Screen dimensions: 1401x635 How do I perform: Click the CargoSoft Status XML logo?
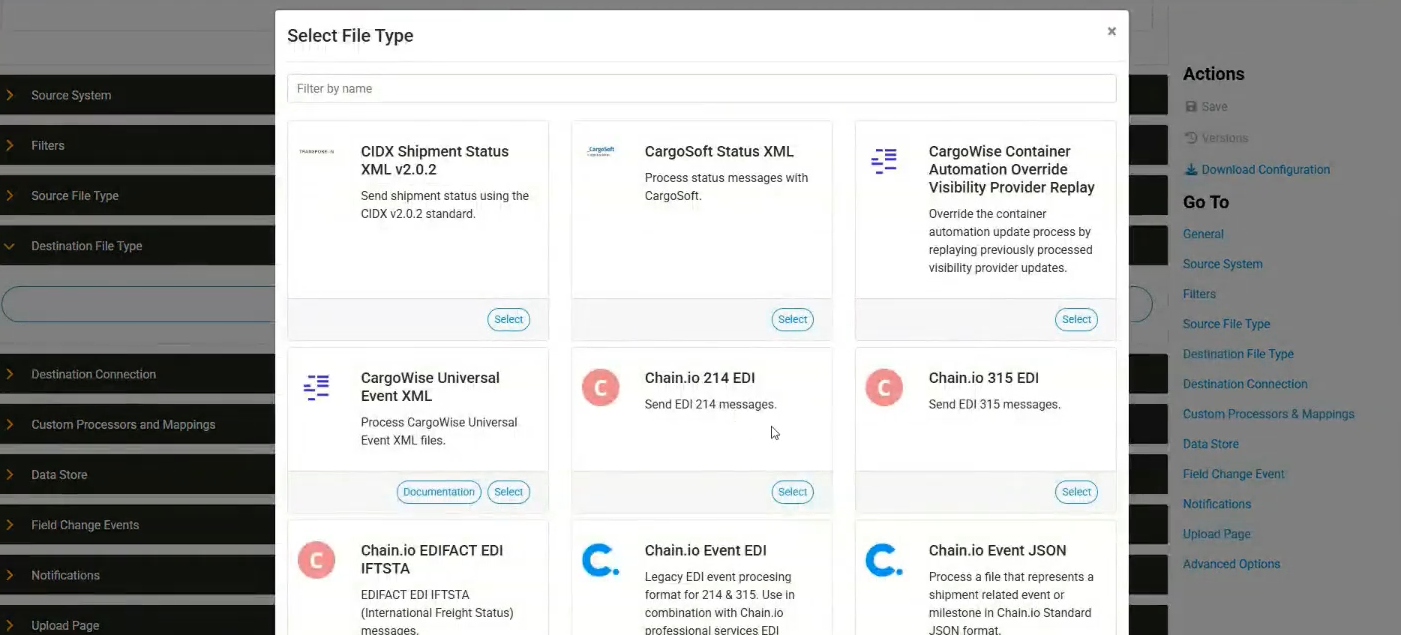coord(600,152)
